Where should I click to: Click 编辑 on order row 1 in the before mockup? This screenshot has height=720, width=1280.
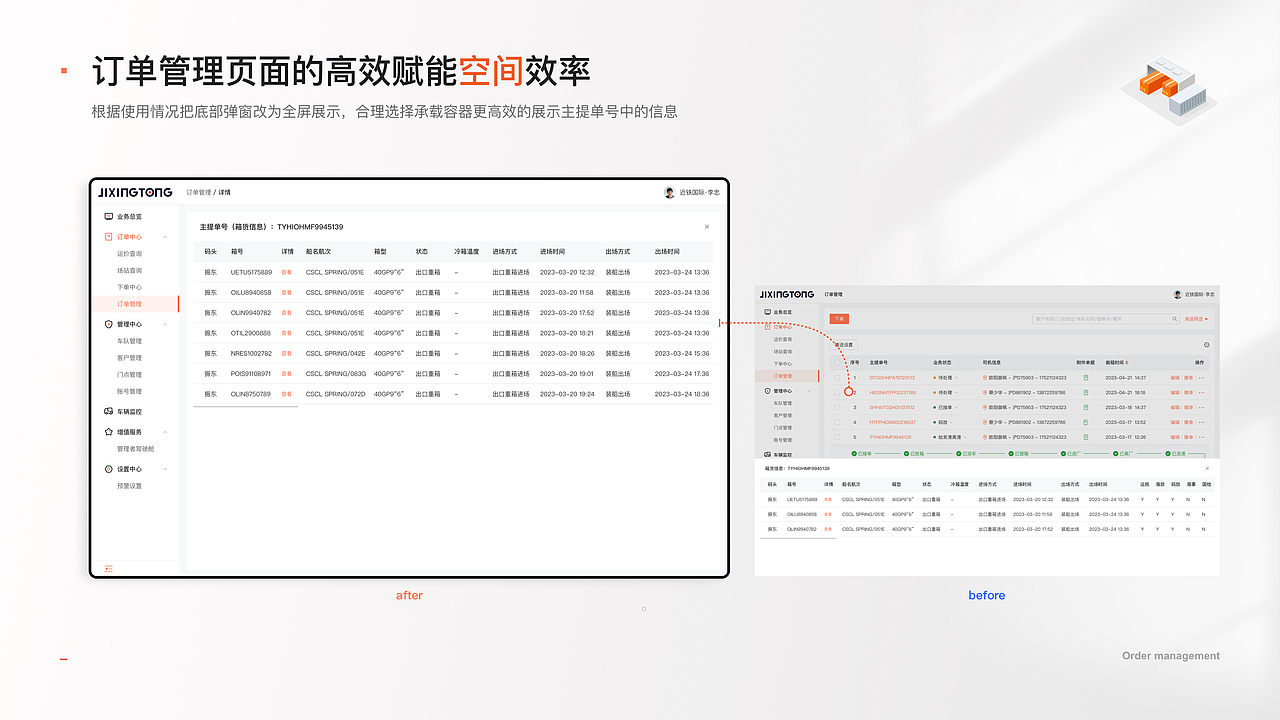(1176, 378)
